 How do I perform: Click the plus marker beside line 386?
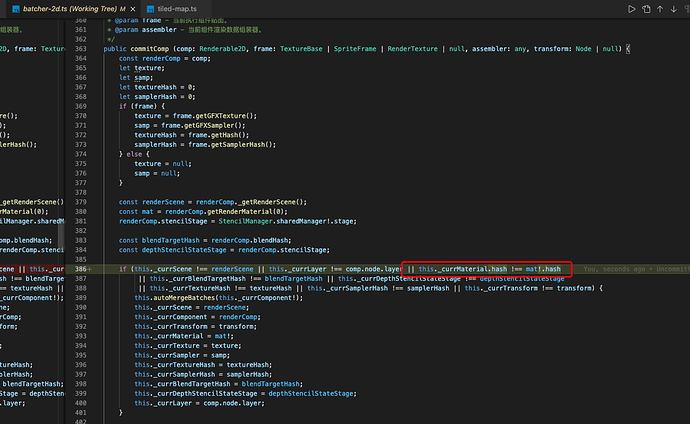point(90,269)
